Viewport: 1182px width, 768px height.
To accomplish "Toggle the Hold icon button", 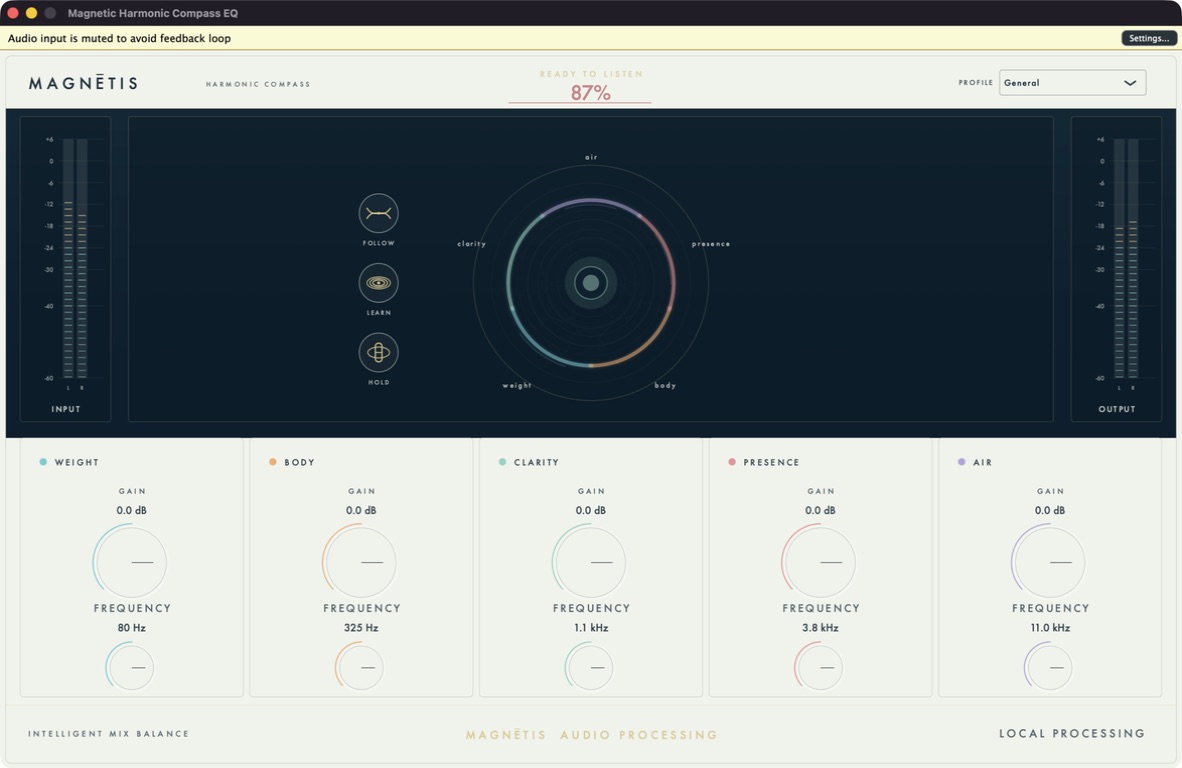I will point(378,352).
